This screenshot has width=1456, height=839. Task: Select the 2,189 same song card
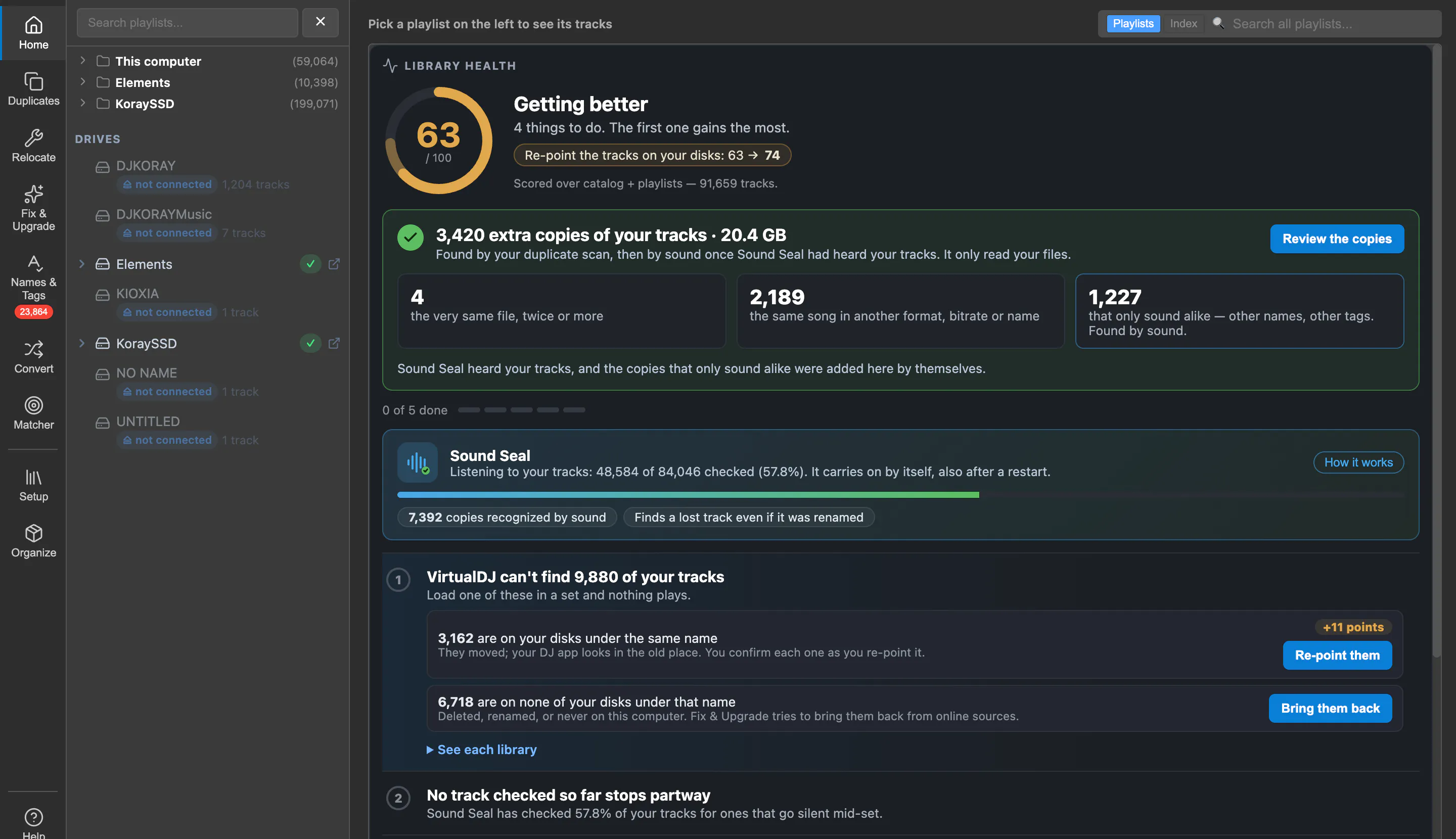(x=900, y=311)
